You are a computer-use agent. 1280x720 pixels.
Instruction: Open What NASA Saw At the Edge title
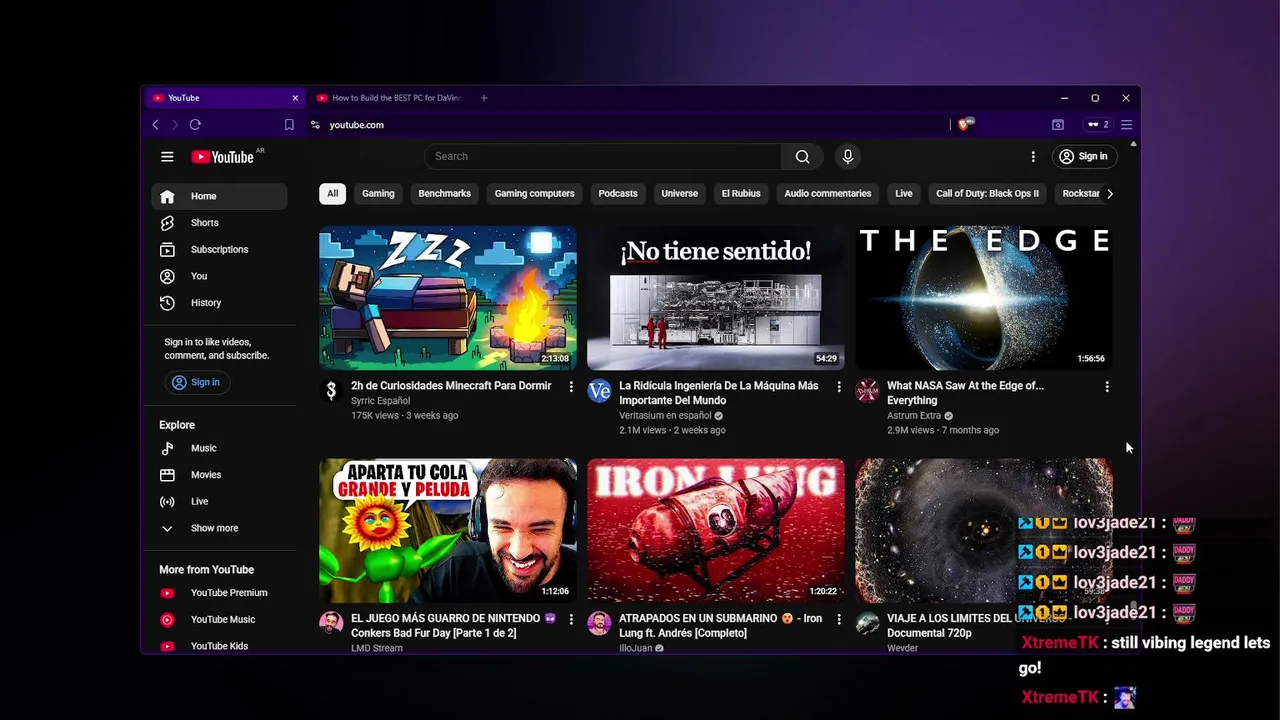(965, 393)
